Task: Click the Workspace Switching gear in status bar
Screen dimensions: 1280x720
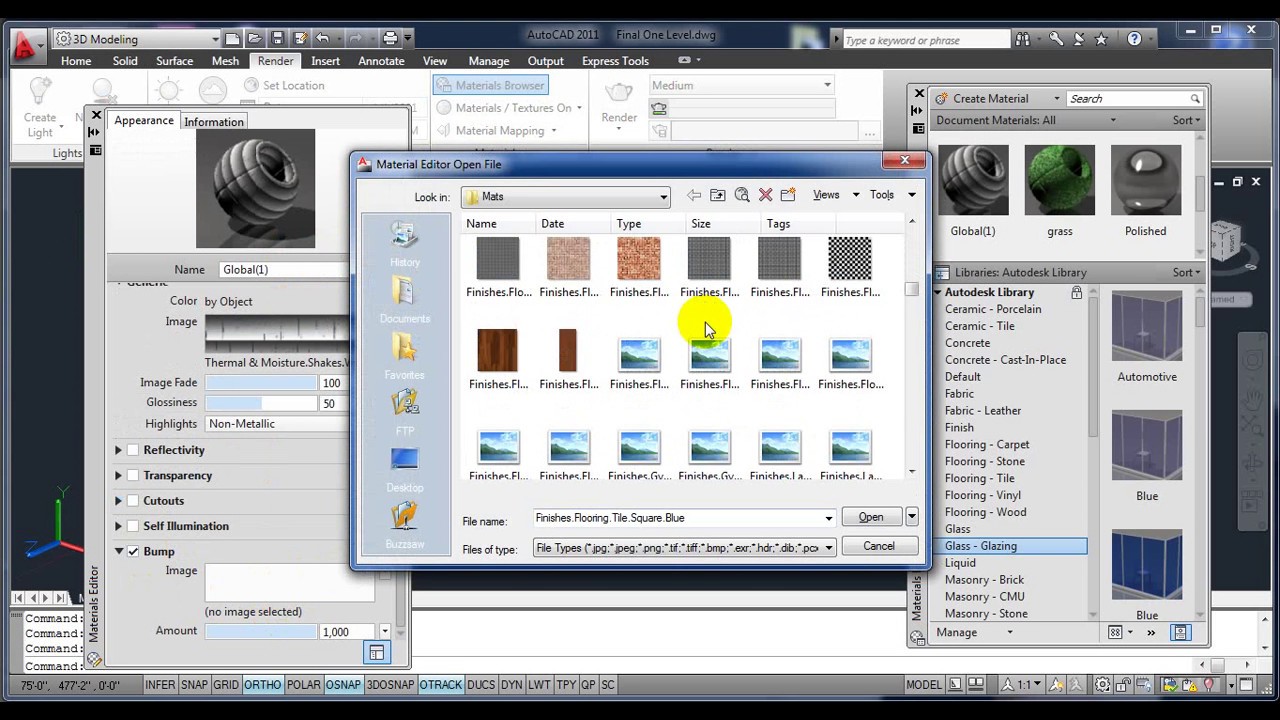Action: coord(1101,685)
